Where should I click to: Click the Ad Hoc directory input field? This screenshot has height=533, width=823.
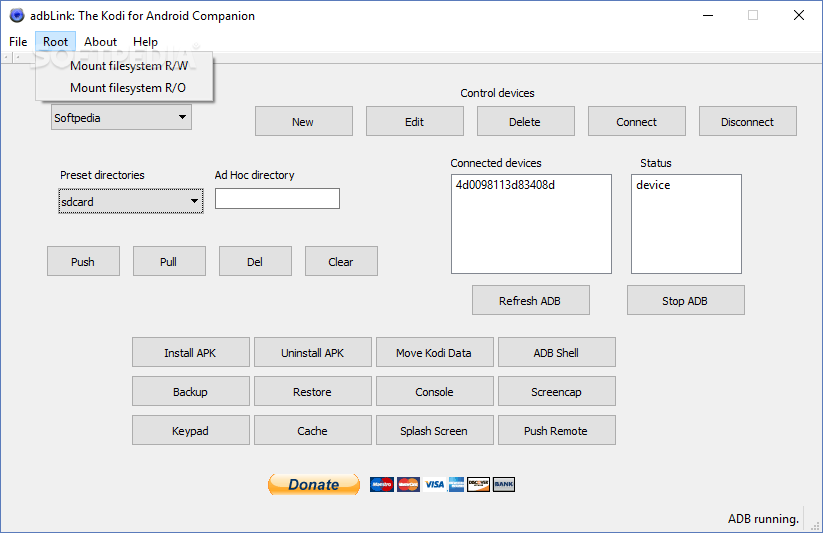click(277, 198)
